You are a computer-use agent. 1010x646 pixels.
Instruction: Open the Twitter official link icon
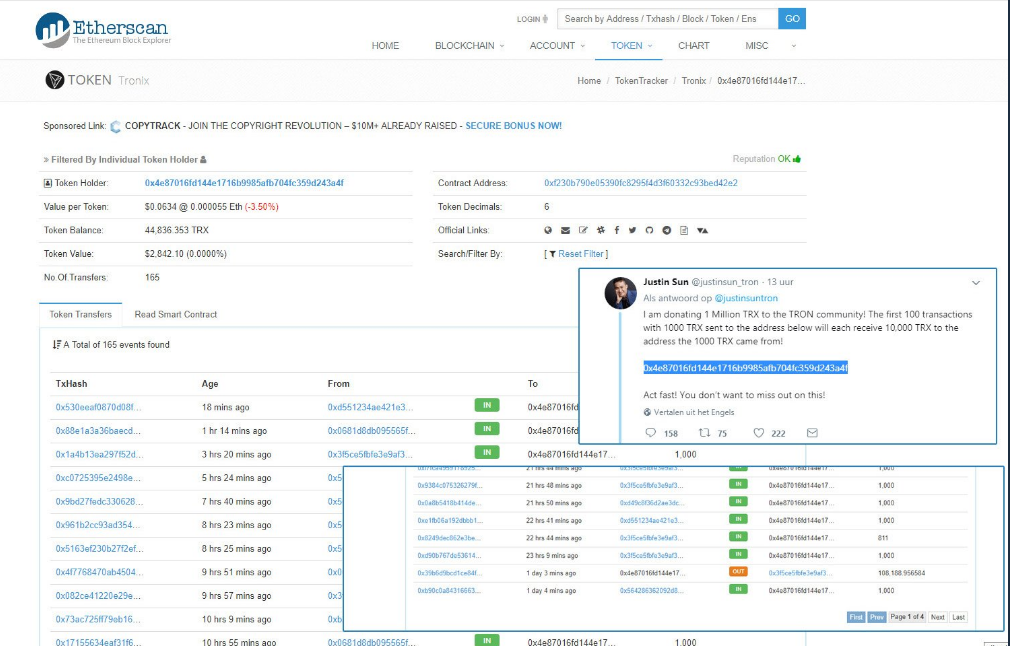(x=633, y=230)
